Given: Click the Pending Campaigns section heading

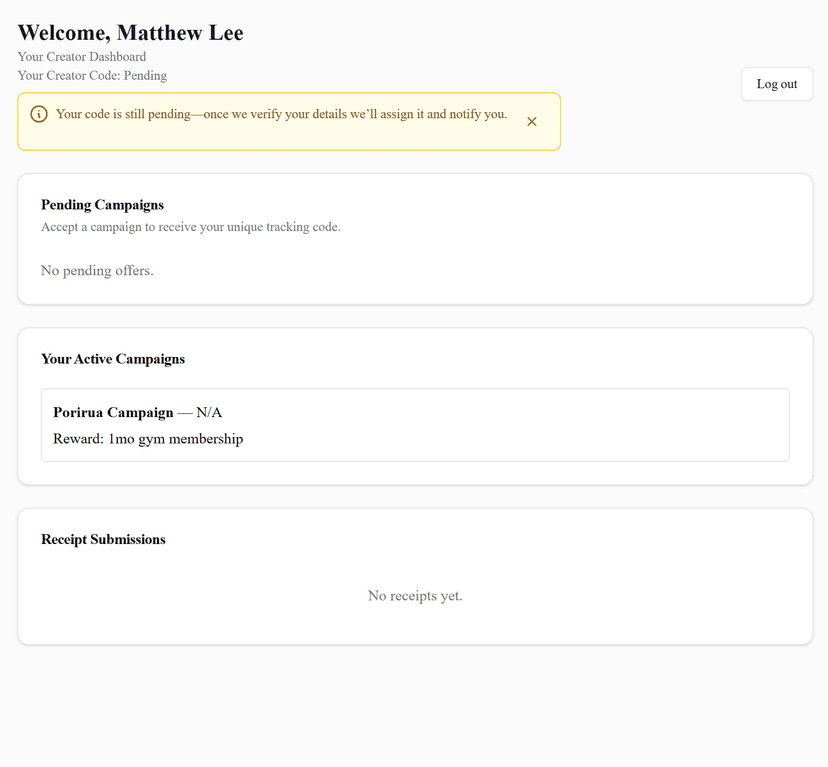Looking at the screenshot, I should (x=102, y=205).
